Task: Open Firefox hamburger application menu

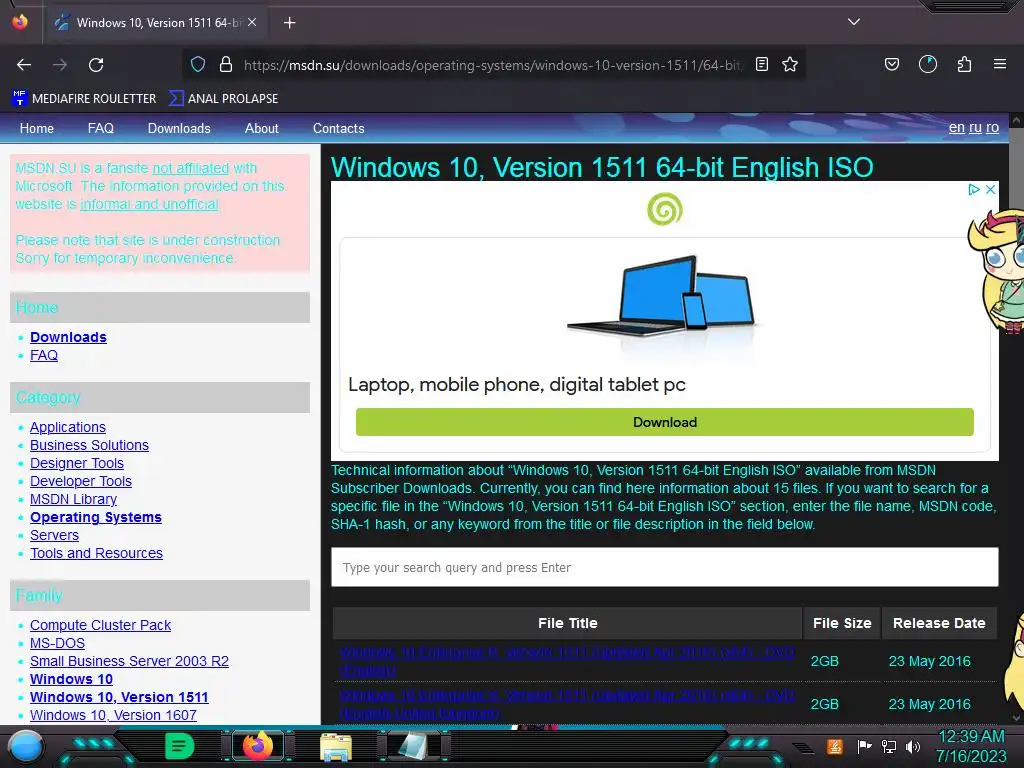Action: pyautogui.click(x=1000, y=64)
